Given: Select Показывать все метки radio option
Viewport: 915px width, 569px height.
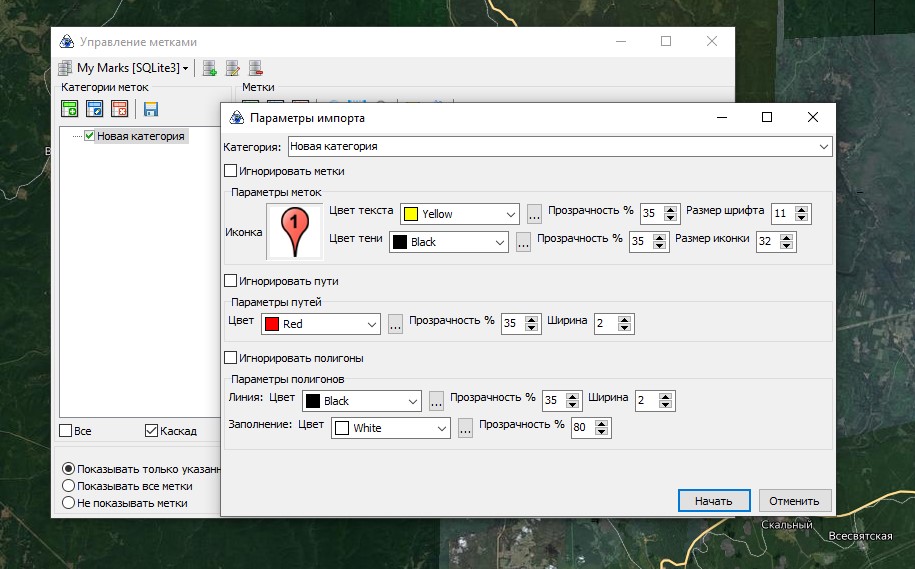Looking at the screenshot, I should click(68, 486).
